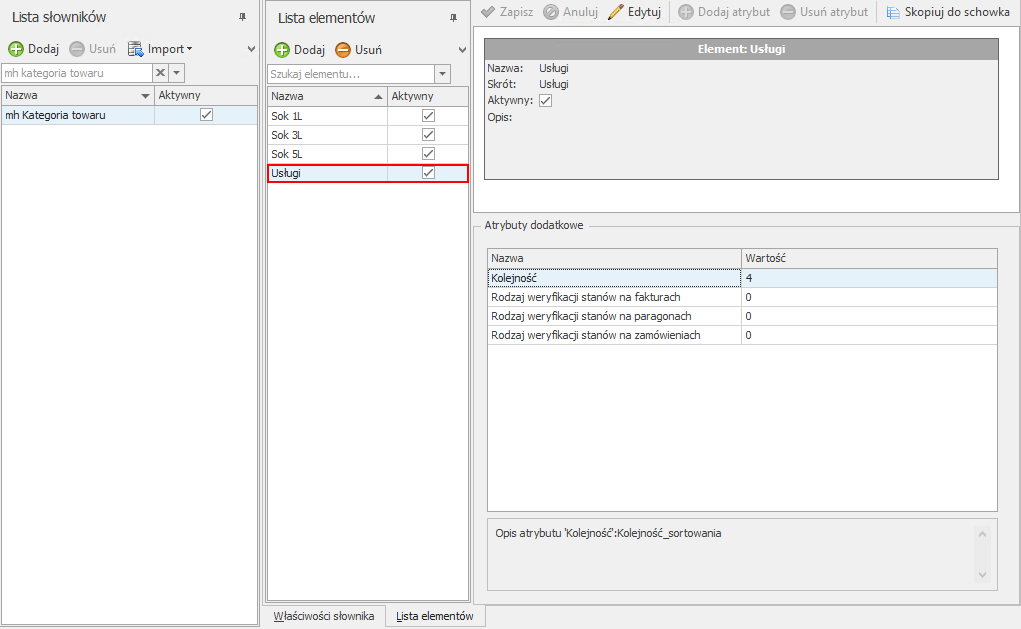Screen dimensions: 1021x629
Task: Click Dodaj in Lista elementów toolbar
Action: click(x=300, y=49)
